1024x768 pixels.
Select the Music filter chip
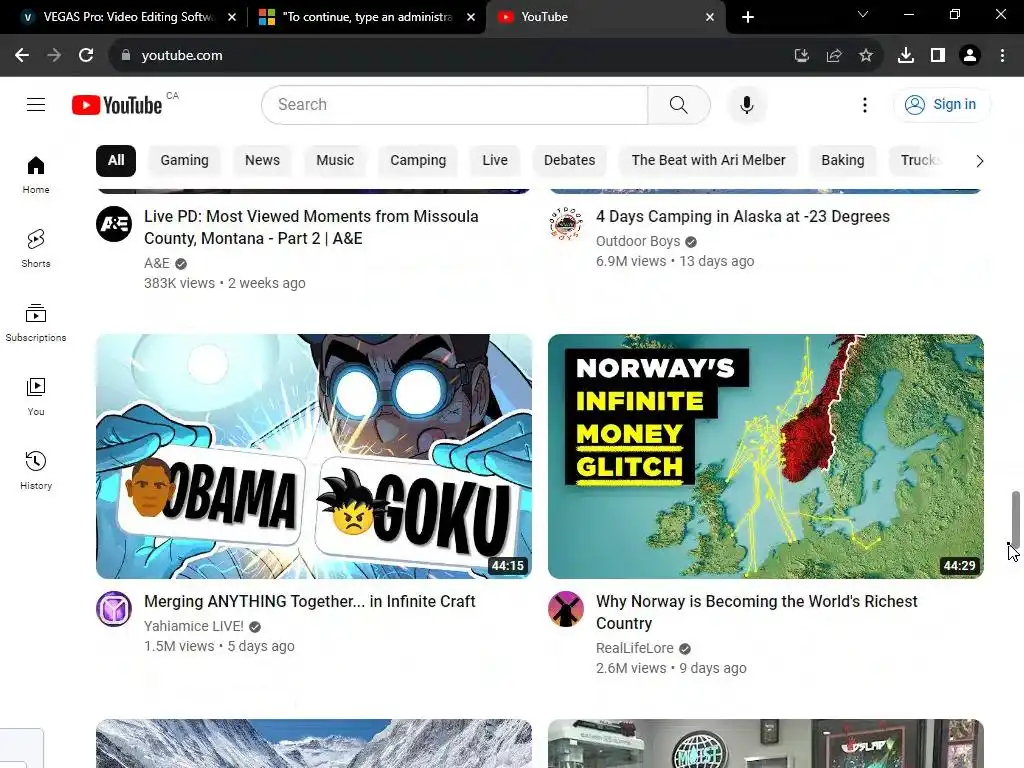pyautogui.click(x=335, y=161)
